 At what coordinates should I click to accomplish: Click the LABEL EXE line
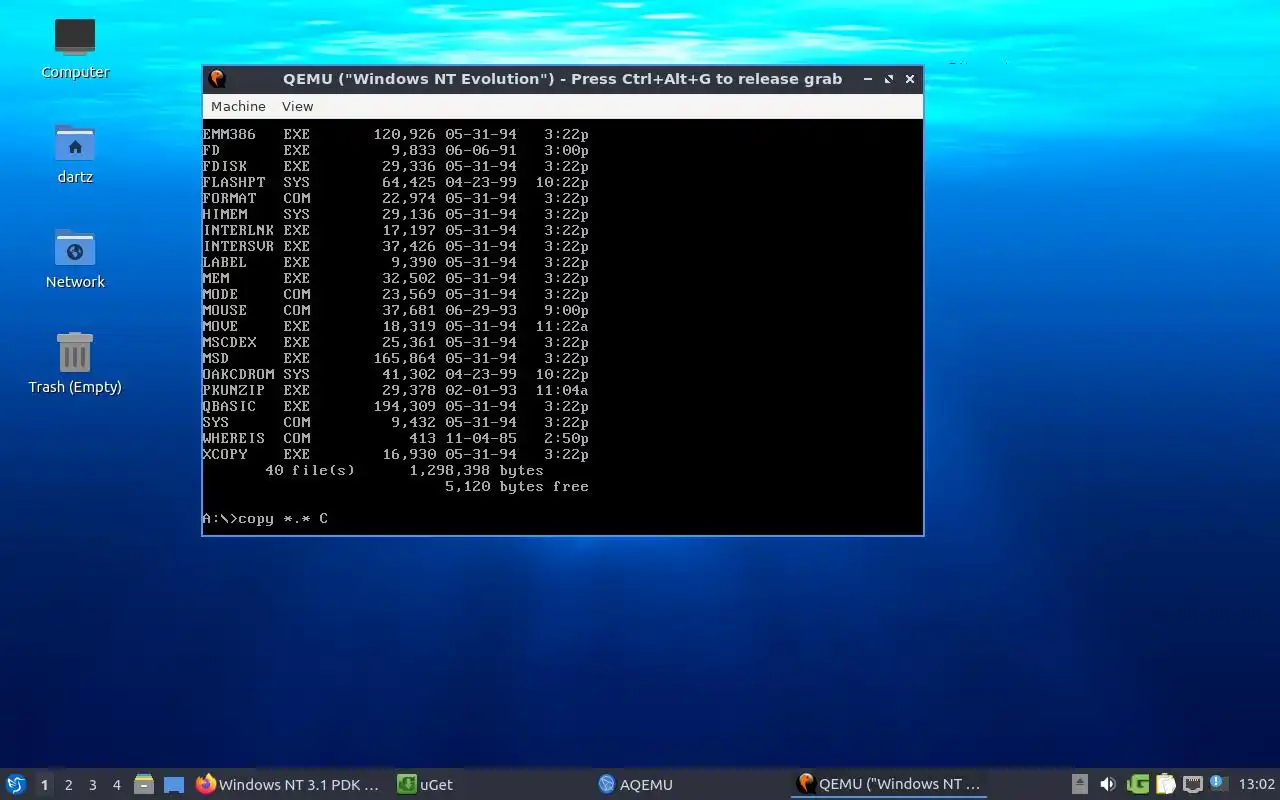click(396, 262)
